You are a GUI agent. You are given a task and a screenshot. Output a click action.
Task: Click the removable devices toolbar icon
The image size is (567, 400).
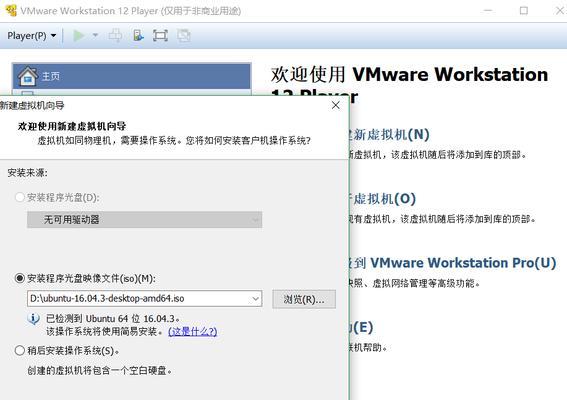pos(138,35)
